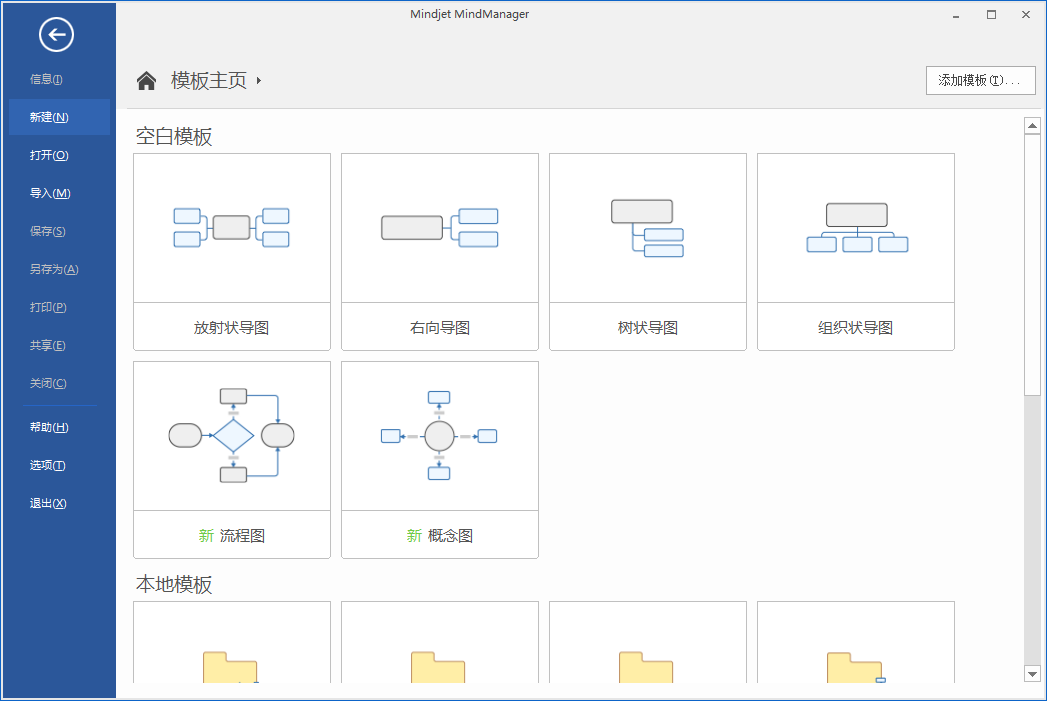
Task: Click the 组织状导图 label
Action: [855, 328]
